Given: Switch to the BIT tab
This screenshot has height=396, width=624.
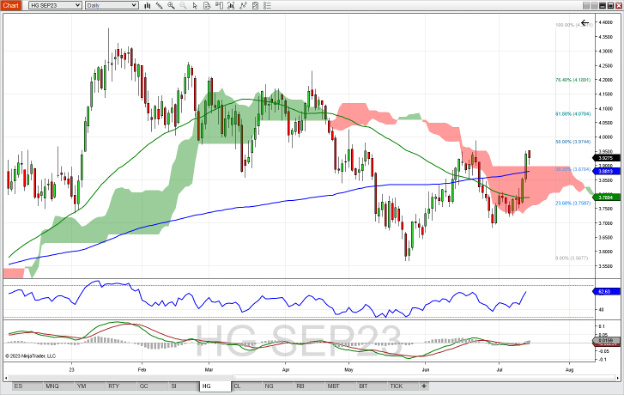Looking at the screenshot, I should (371, 386).
